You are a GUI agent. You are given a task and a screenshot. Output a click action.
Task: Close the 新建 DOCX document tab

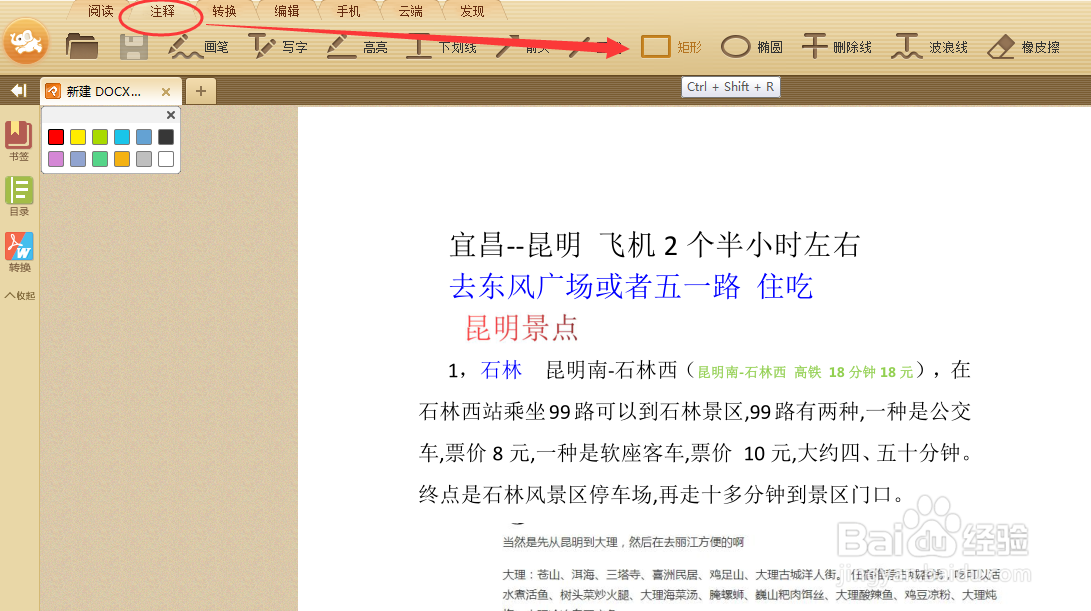click(166, 92)
